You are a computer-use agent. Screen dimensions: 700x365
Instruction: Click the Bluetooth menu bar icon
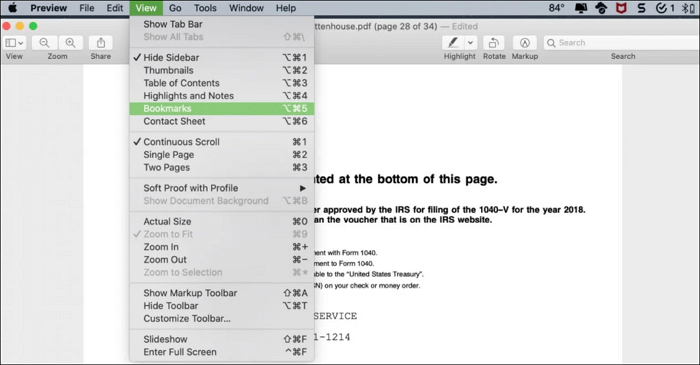688,8
